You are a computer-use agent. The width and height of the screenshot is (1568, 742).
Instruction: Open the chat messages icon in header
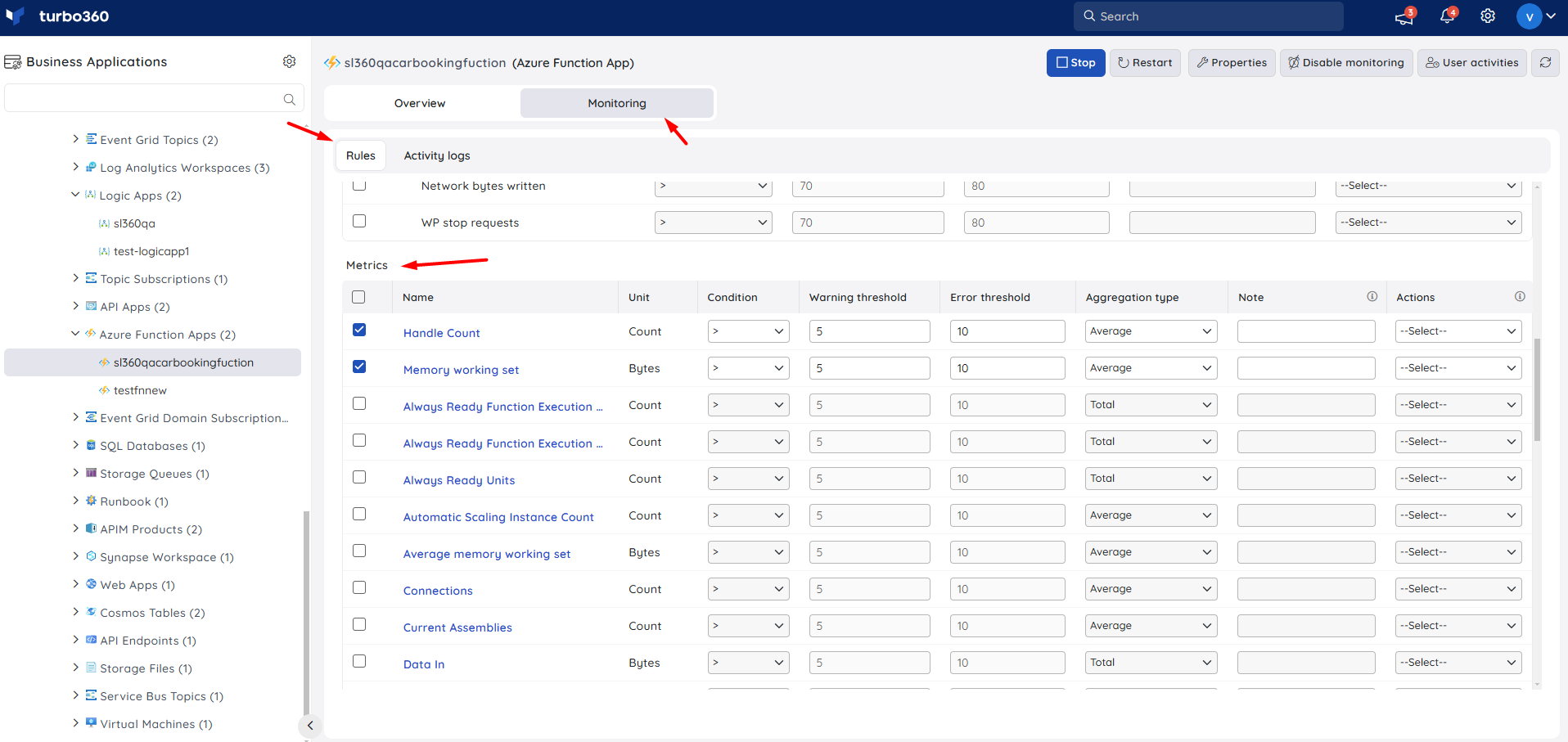pyautogui.click(x=1404, y=16)
